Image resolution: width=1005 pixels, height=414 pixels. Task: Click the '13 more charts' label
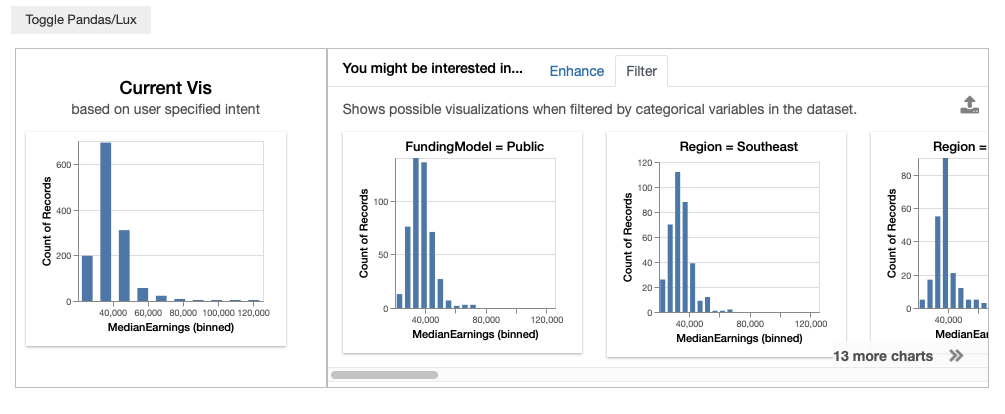(x=883, y=356)
